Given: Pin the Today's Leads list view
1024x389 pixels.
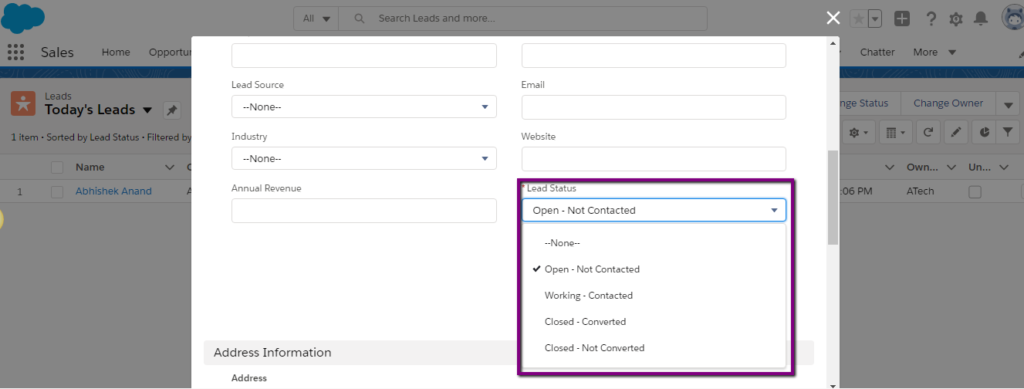Looking at the screenshot, I should tap(172, 110).
